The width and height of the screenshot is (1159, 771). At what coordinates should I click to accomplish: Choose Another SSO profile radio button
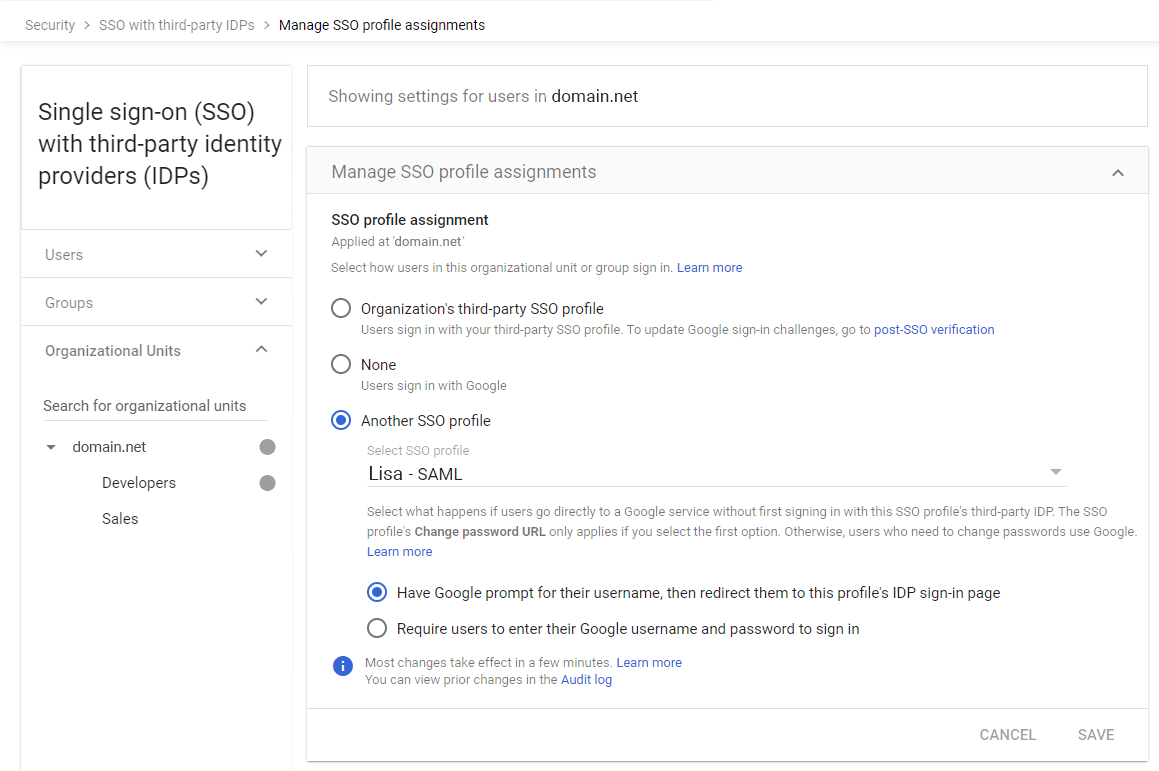pyautogui.click(x=341, y=420)
